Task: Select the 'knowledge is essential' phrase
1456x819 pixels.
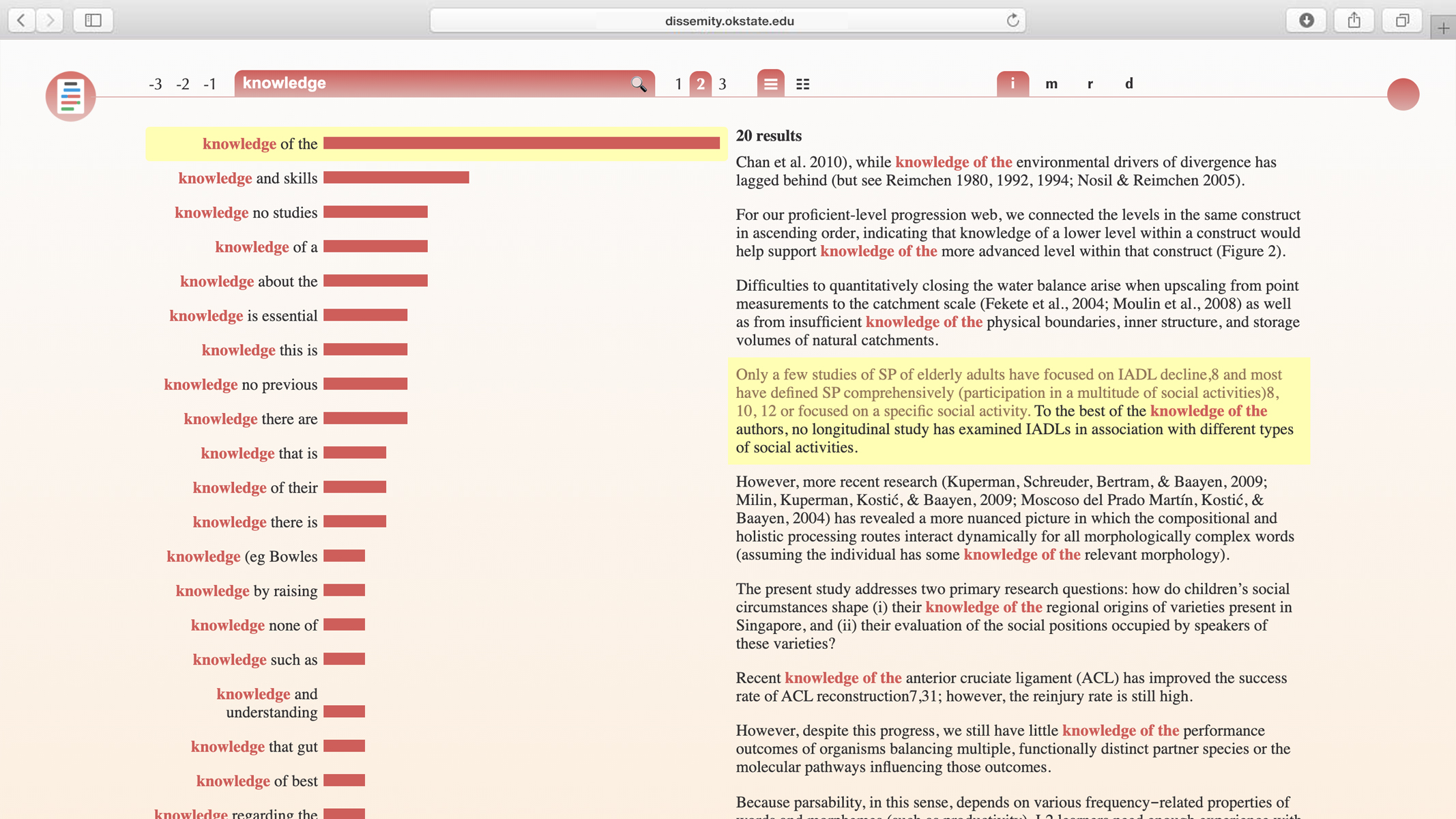Action: pos(244,316)
